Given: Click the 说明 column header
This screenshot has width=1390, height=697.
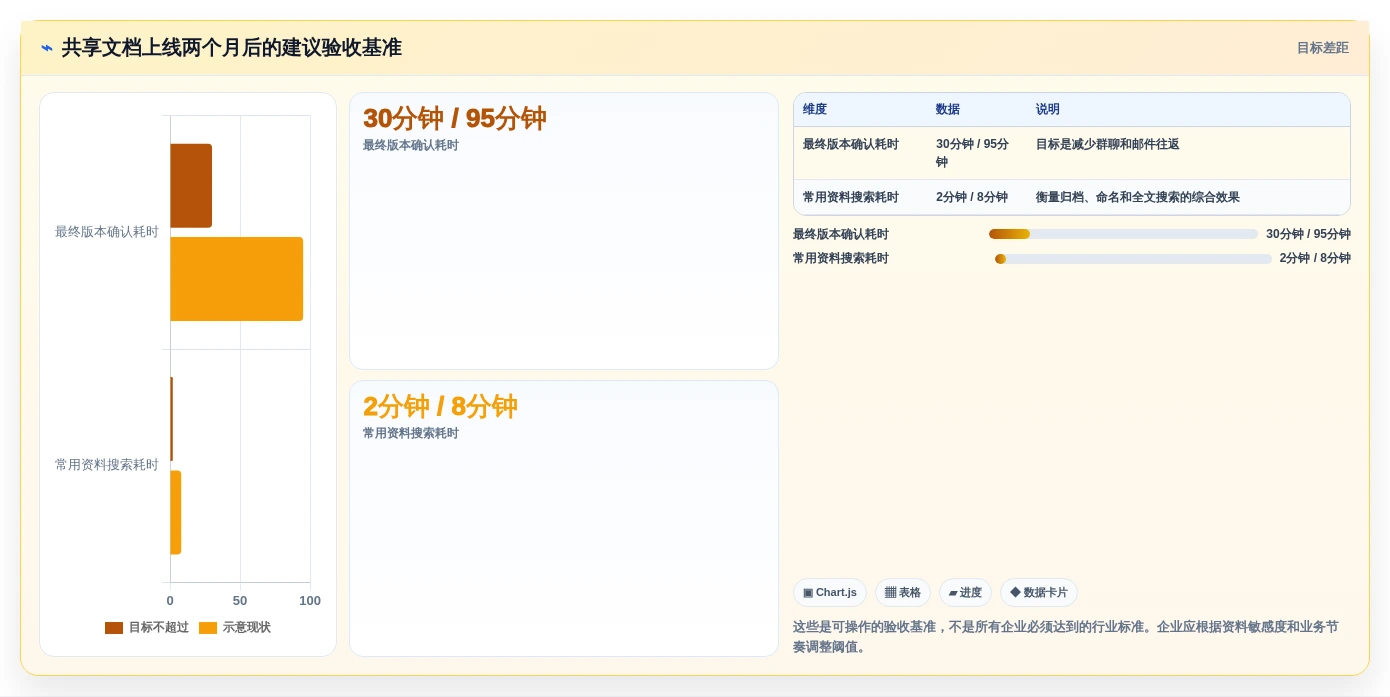Looking at the screenshot, I should pos(1048,110).
